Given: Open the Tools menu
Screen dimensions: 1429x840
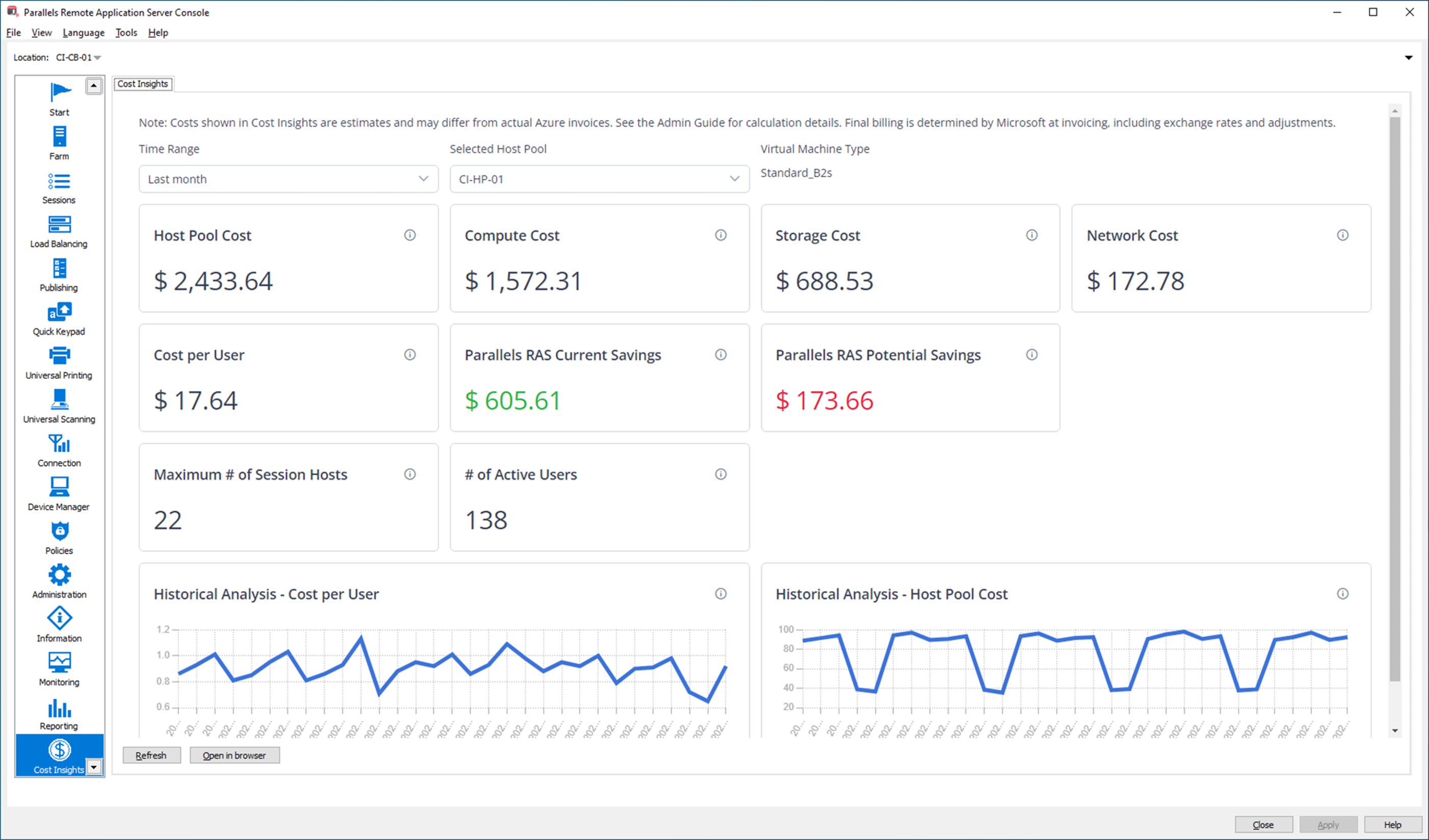Looking at the screenshot, I should coord(126,32).
